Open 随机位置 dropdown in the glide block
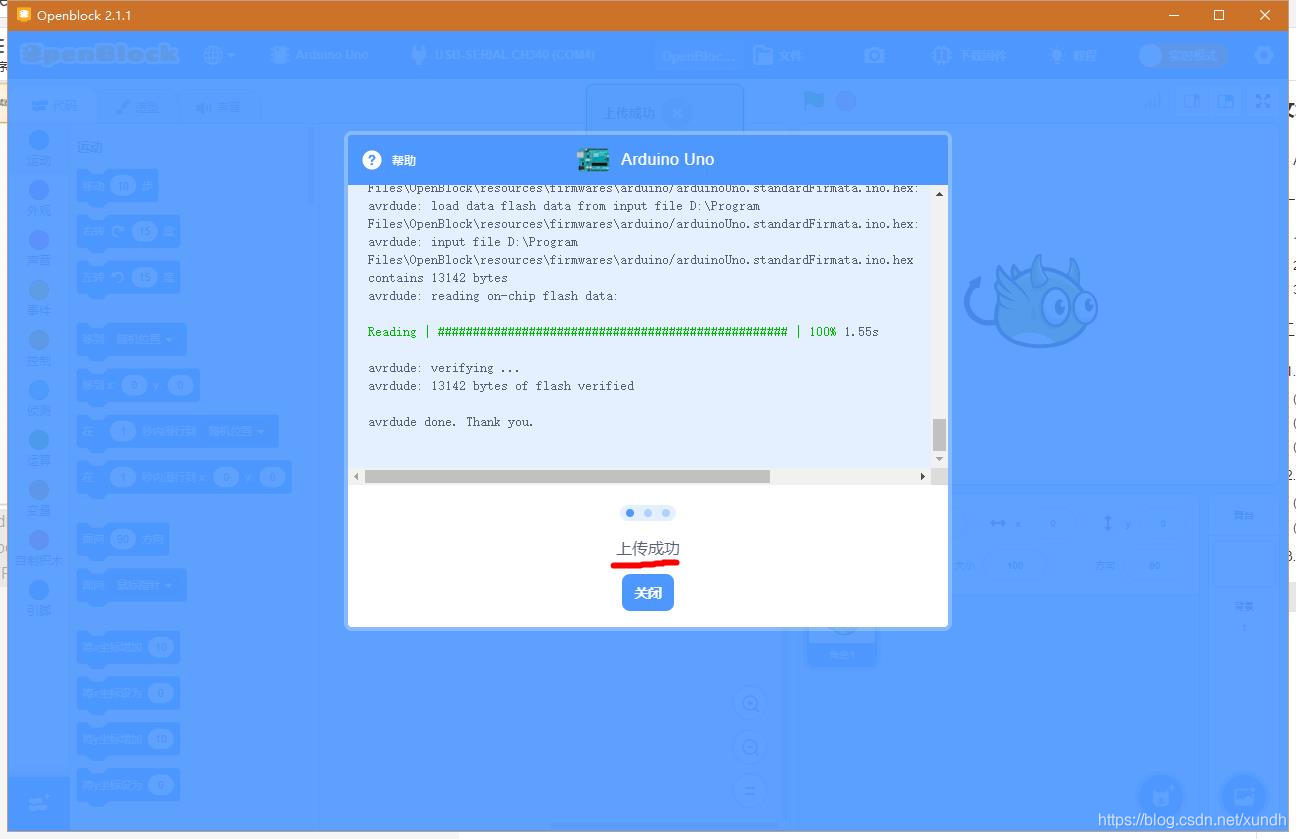Screen dimensions: 1296x839 tap(236, 432)
